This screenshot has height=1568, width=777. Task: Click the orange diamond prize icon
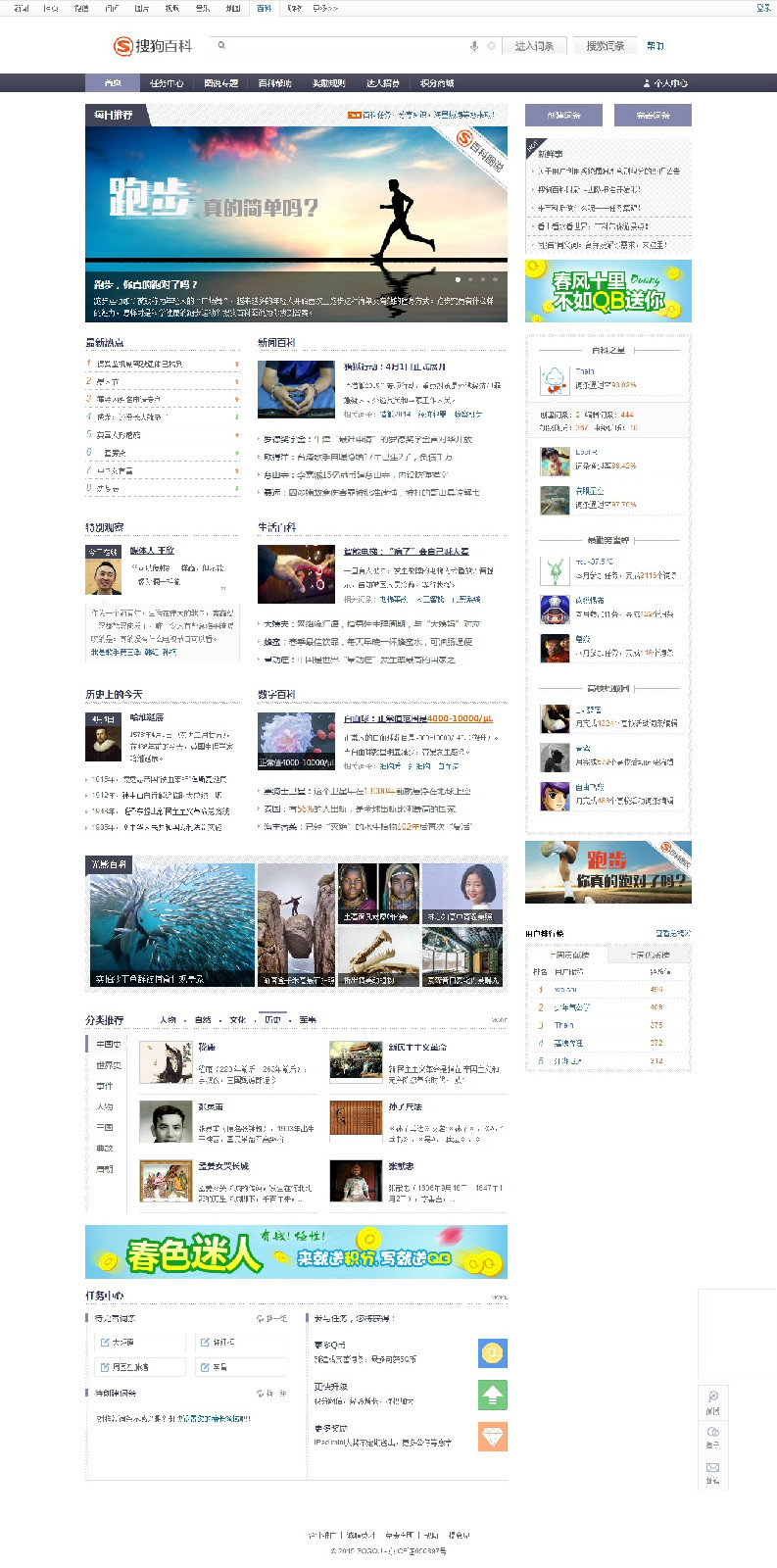click(x=492, y=1436)
